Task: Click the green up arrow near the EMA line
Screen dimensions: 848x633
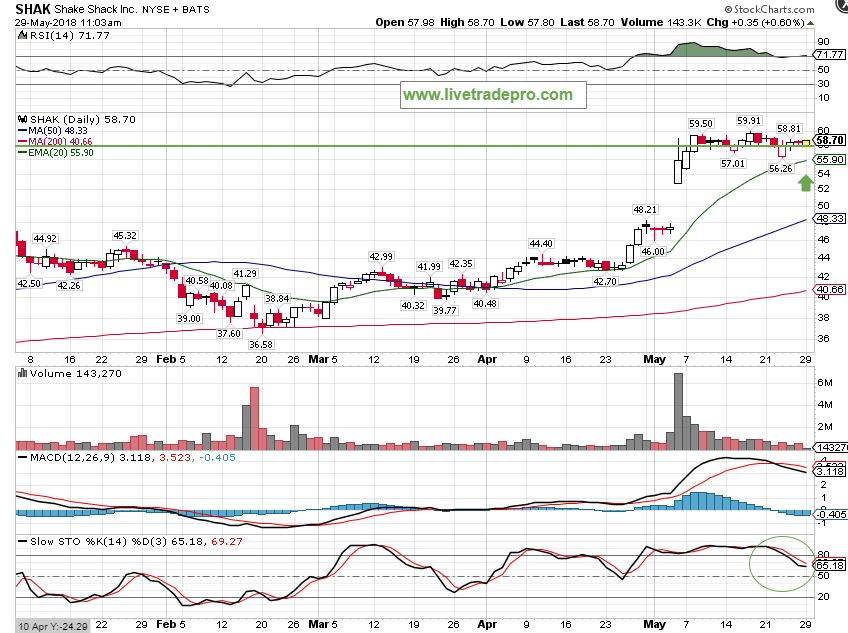Action: pyautogui.click(x=792, y=185)
